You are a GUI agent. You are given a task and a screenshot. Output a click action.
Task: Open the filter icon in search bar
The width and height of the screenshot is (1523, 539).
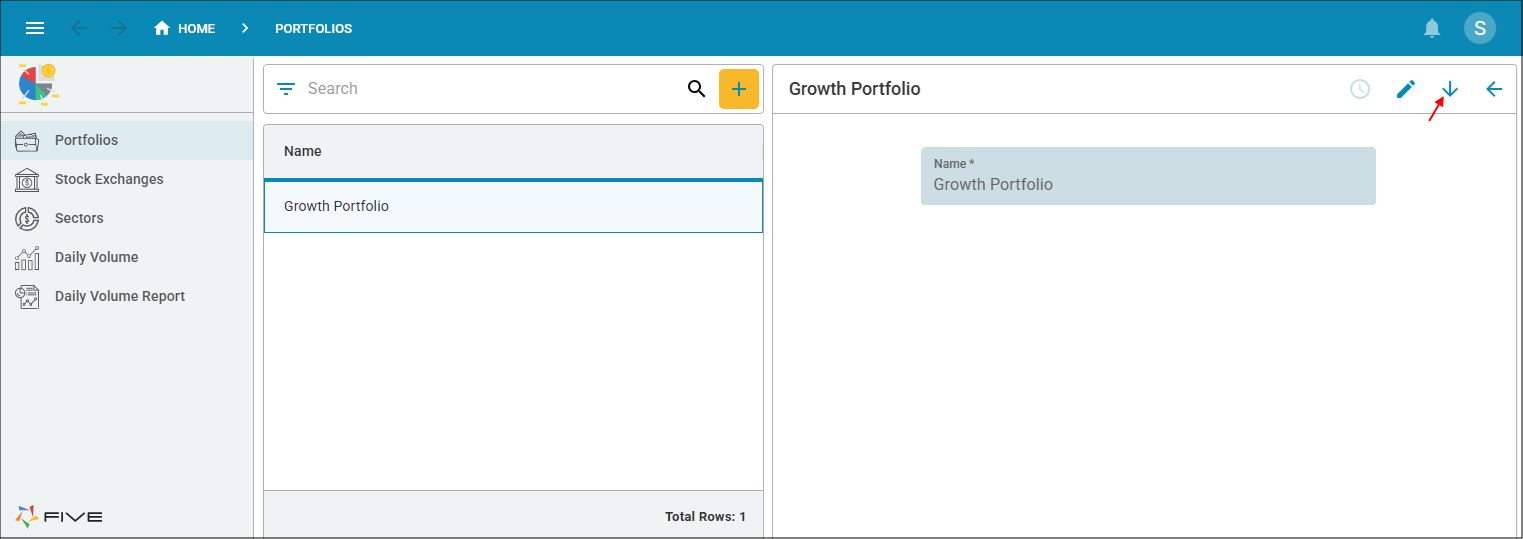point(286,89)
